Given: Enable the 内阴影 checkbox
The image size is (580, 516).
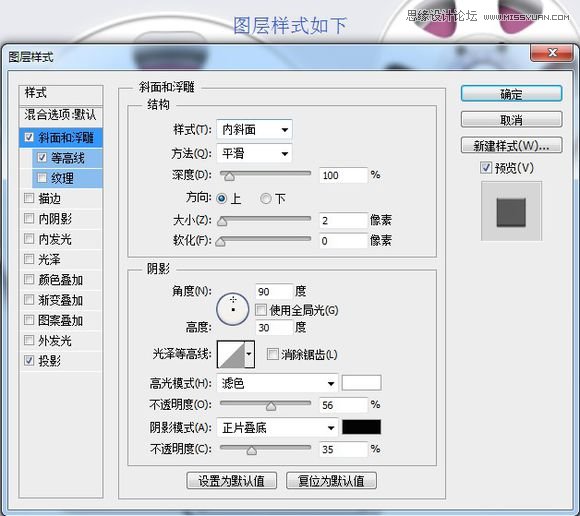Looking at the screenshot, I should (29, 219).
